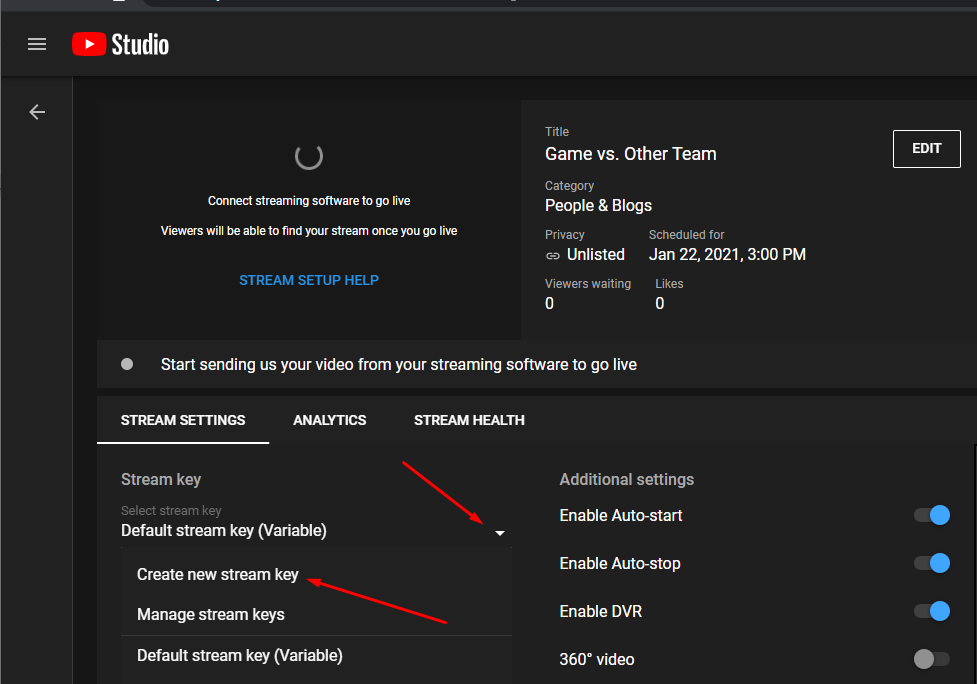977x684 pixels.
Task: Click the loading spinner in preview
Action: coord(308,156)
